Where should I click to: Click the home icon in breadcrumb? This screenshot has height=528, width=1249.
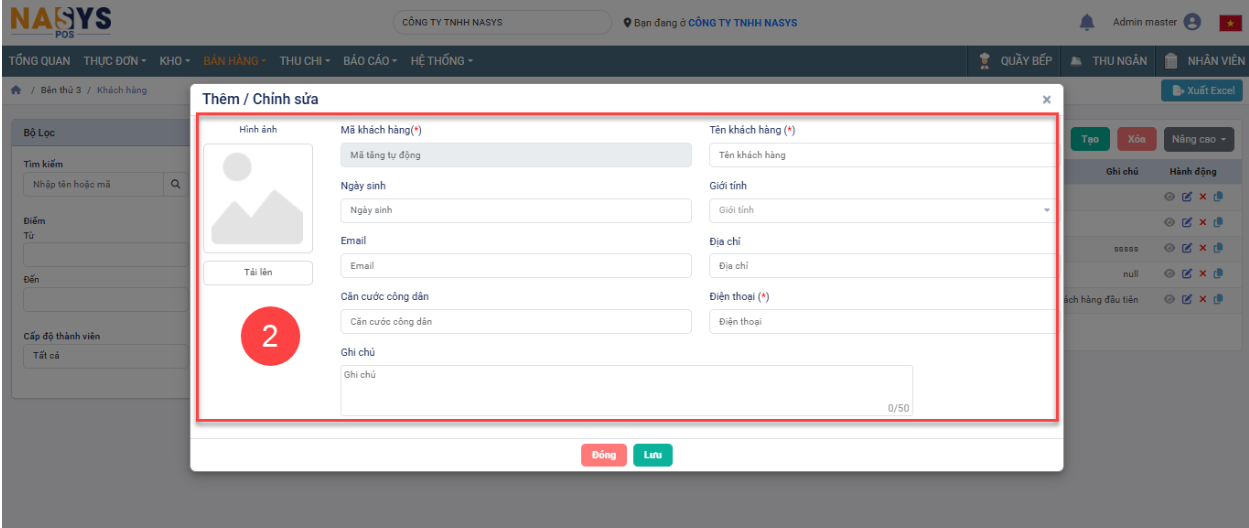tap(16, 90)
